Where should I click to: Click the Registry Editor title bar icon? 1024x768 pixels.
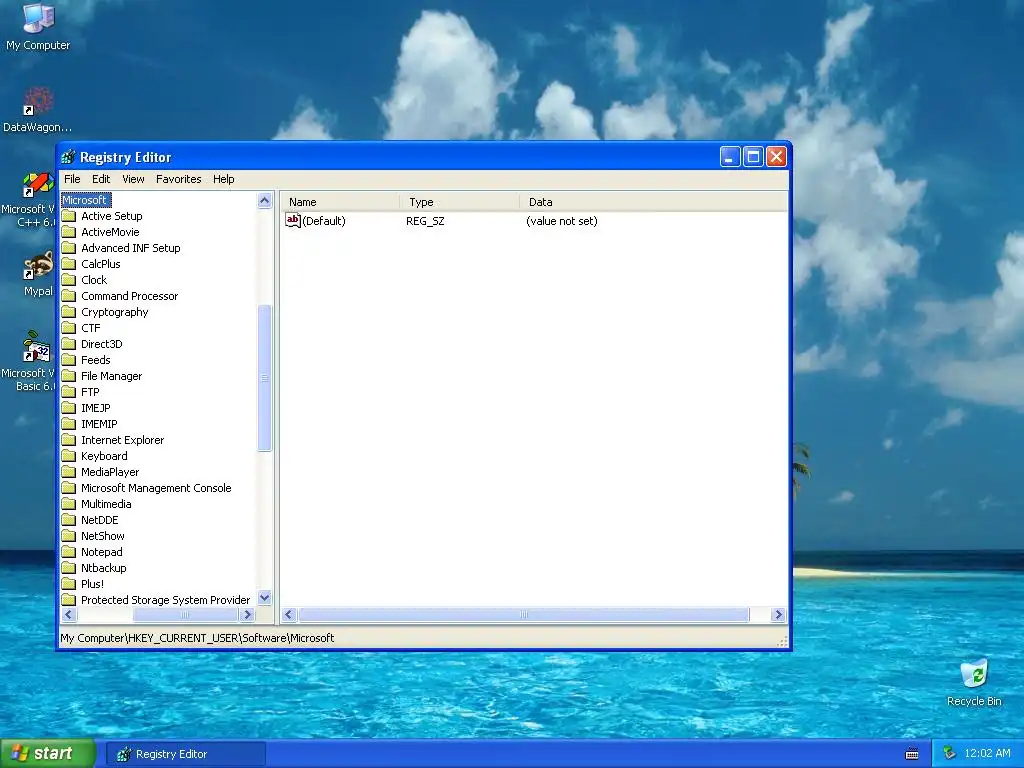coord(68,157)
